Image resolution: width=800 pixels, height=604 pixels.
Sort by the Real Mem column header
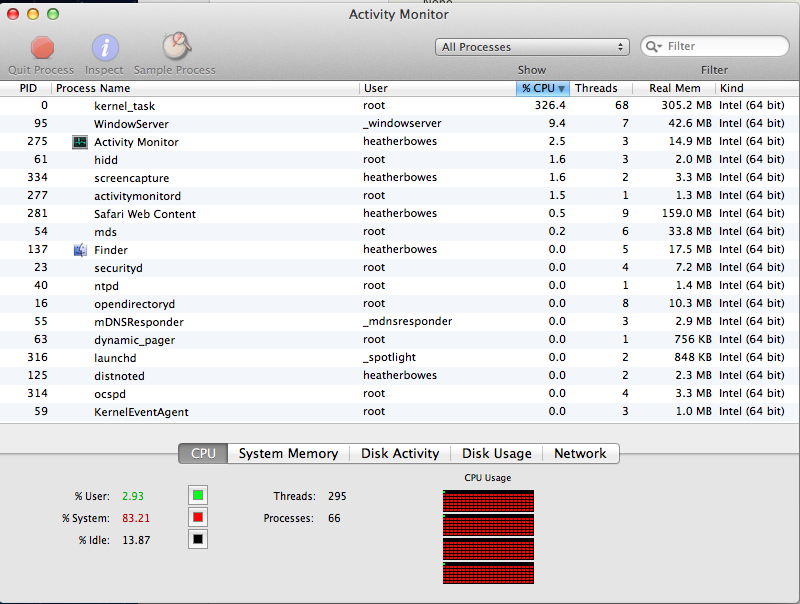coord(674,88)
